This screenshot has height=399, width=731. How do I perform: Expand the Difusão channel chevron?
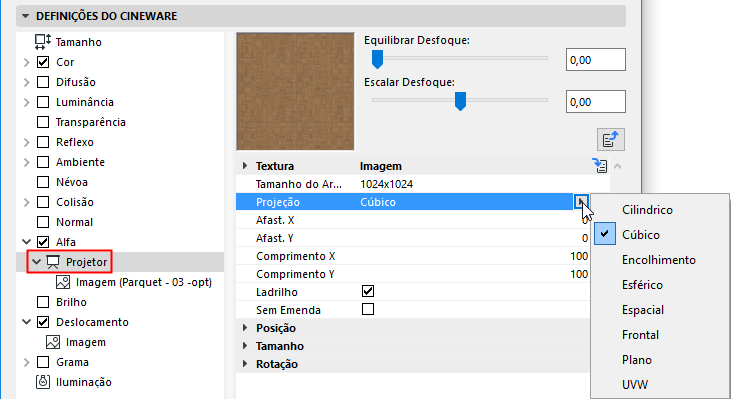point(27,82)
